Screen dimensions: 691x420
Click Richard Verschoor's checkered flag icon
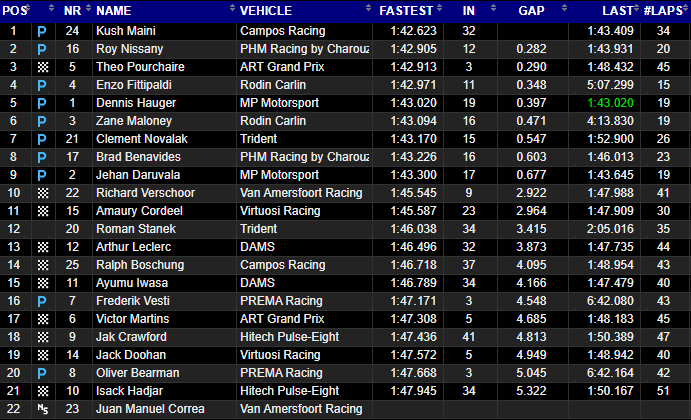(43, 193)
